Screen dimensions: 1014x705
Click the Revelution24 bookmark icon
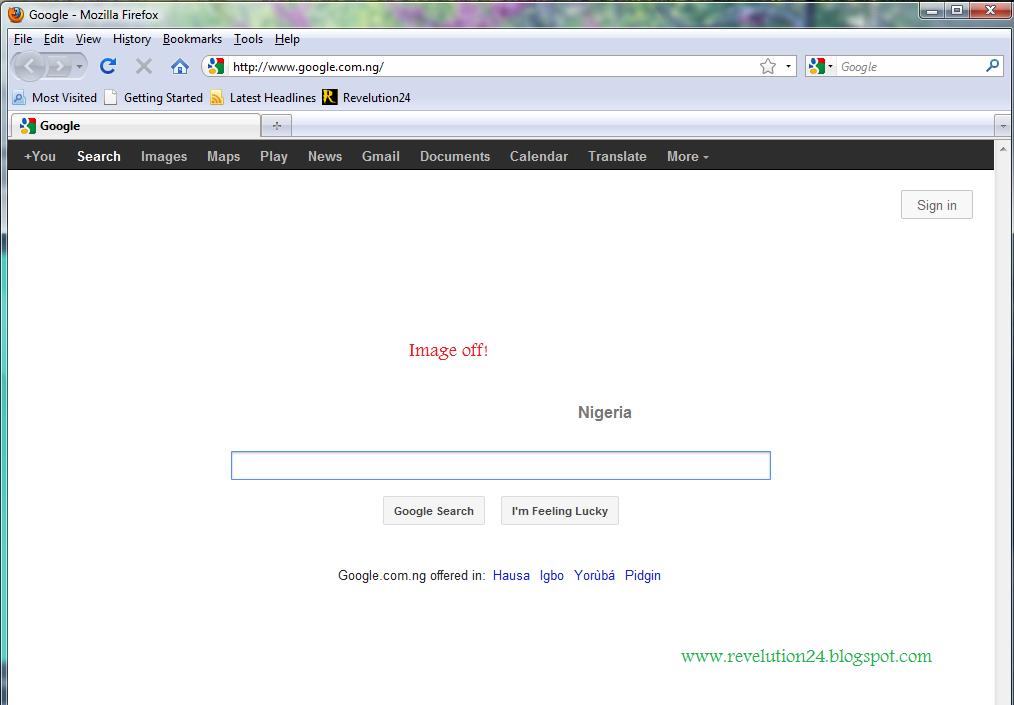pyautogui.click(x=330, y=97)
